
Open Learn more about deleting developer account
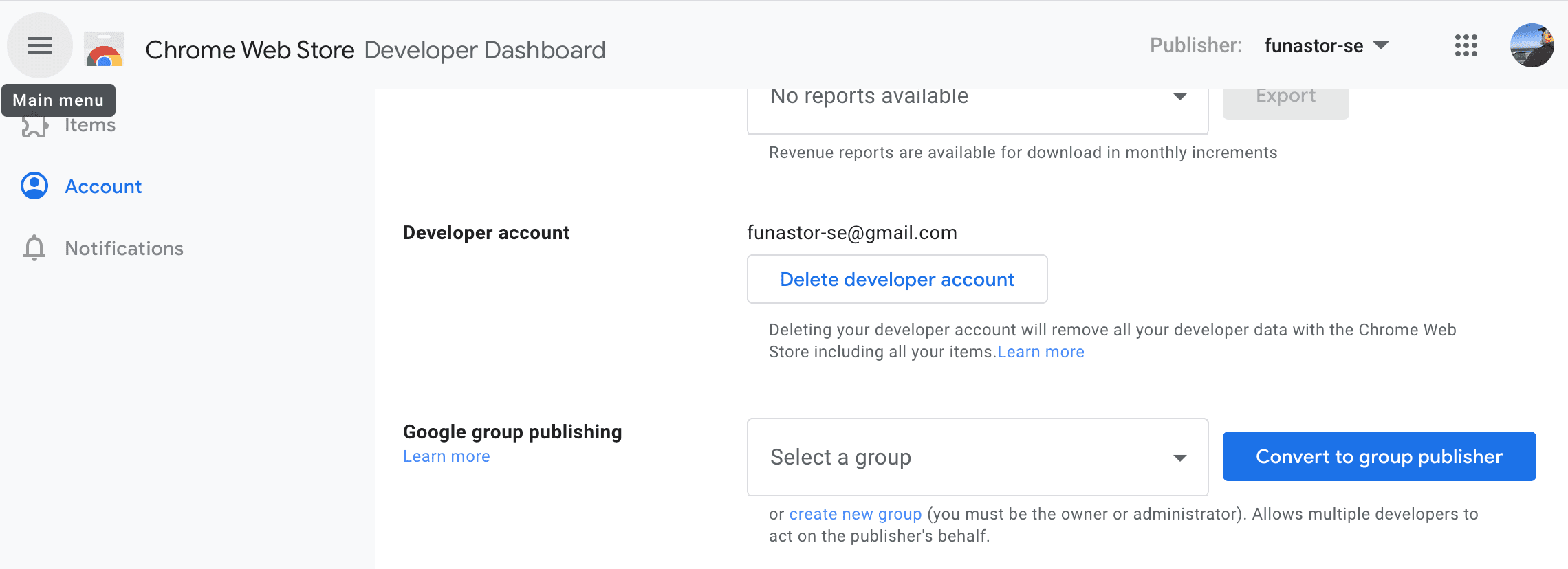click(x=1041, y=352)
